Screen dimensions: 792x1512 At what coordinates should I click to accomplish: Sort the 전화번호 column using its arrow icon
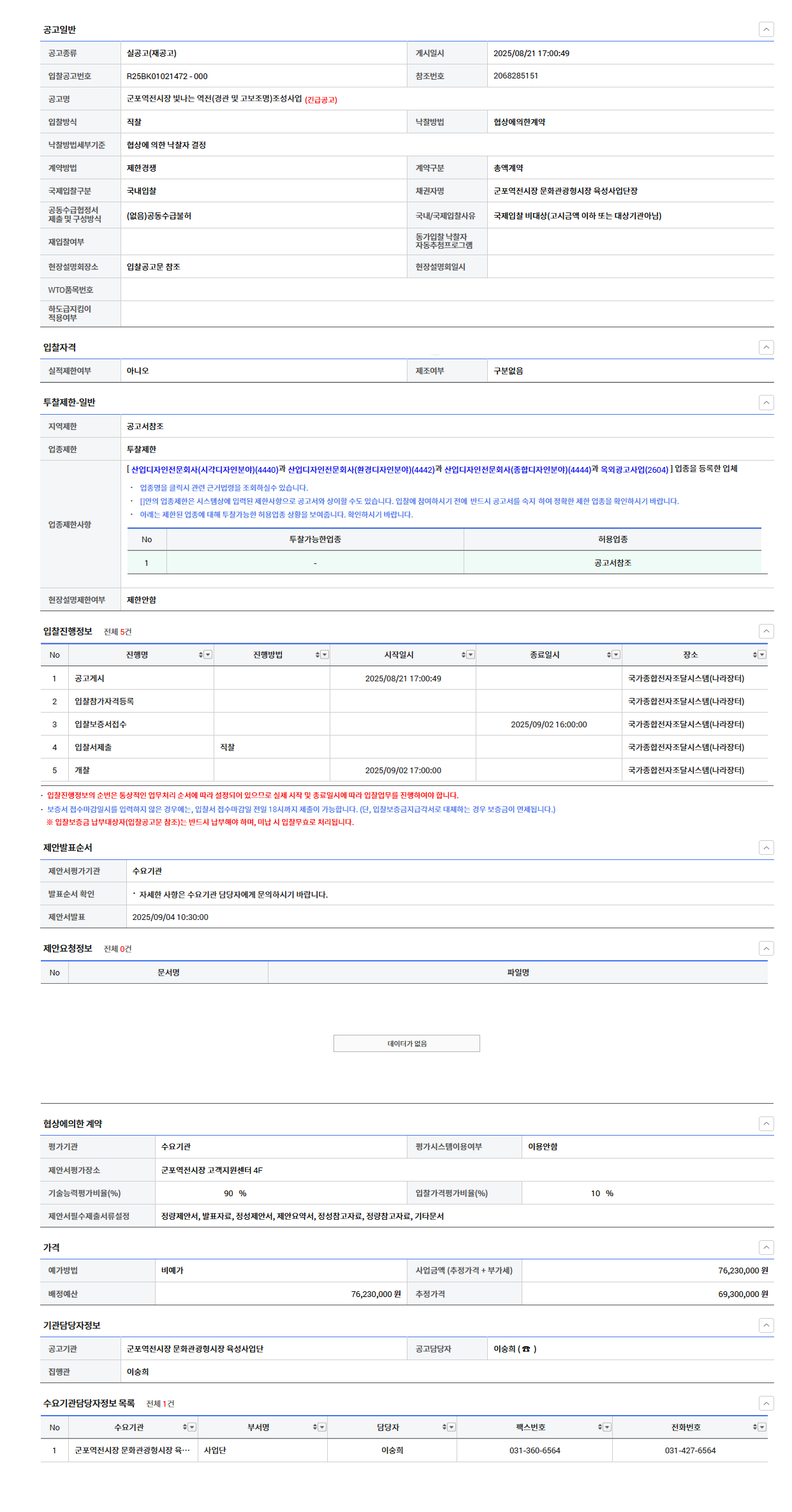(x=754, y=1427)
